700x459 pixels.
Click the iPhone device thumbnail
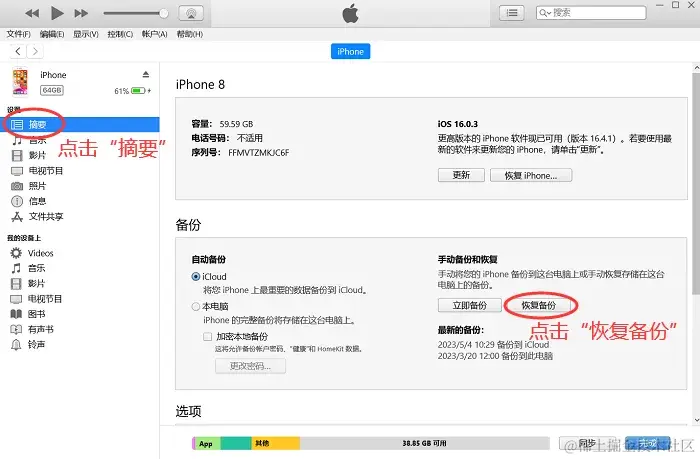coord(20,81)
